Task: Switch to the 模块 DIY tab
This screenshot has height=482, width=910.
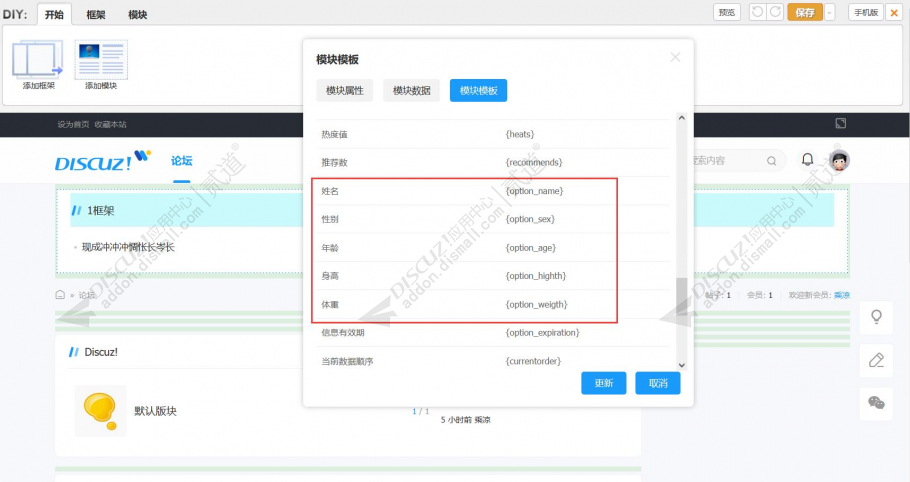Action: tap(138, 15)
